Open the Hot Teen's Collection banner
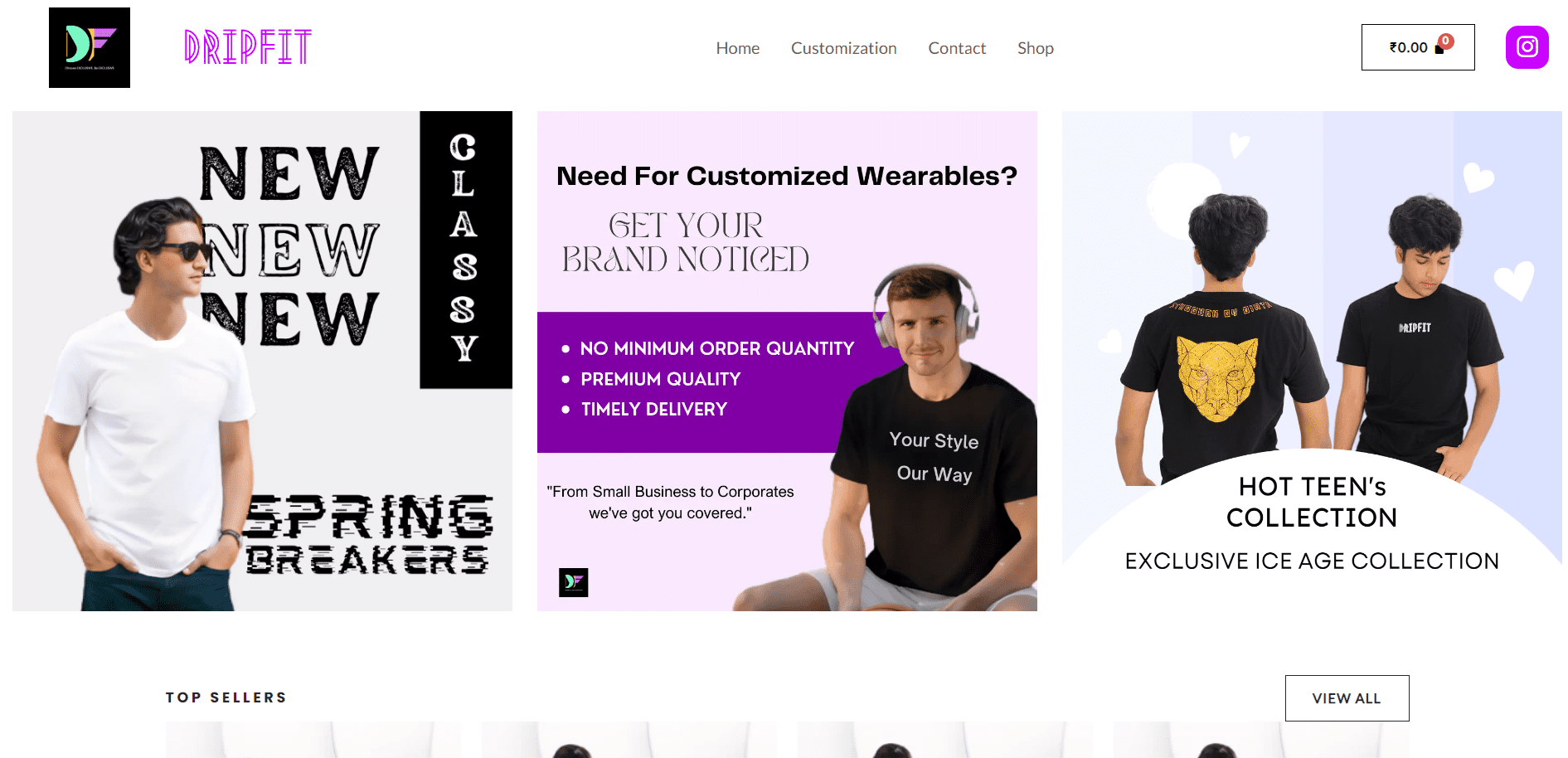The width and height of the screenshot is (1568, 758). click(x=1312, y=361)
